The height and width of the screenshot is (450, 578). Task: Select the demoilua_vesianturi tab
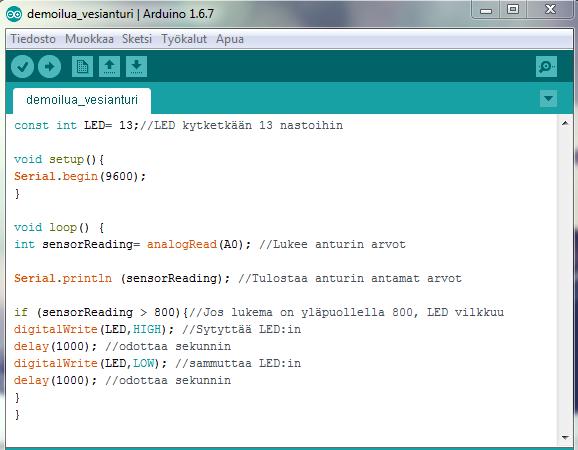[x=82, y=100]
